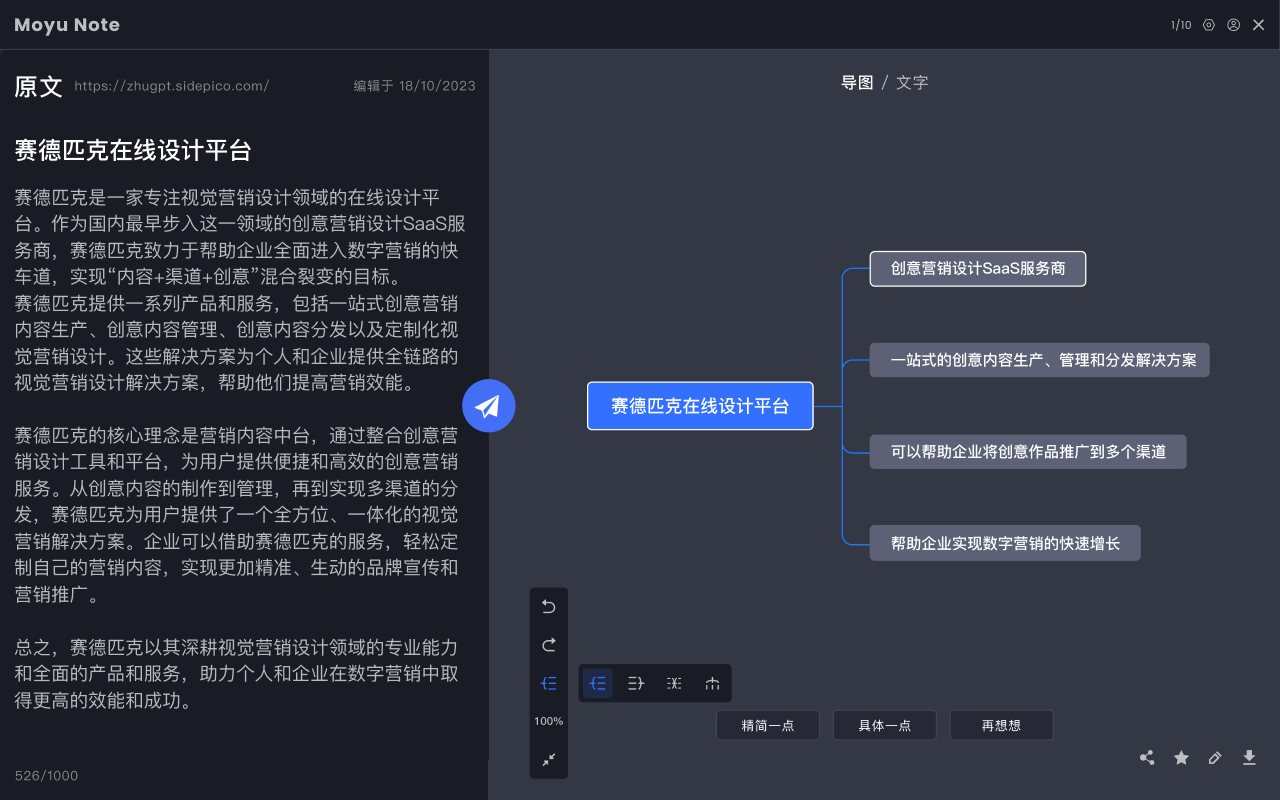Toggle the favorite star at bottom right

click(1181, 757)
